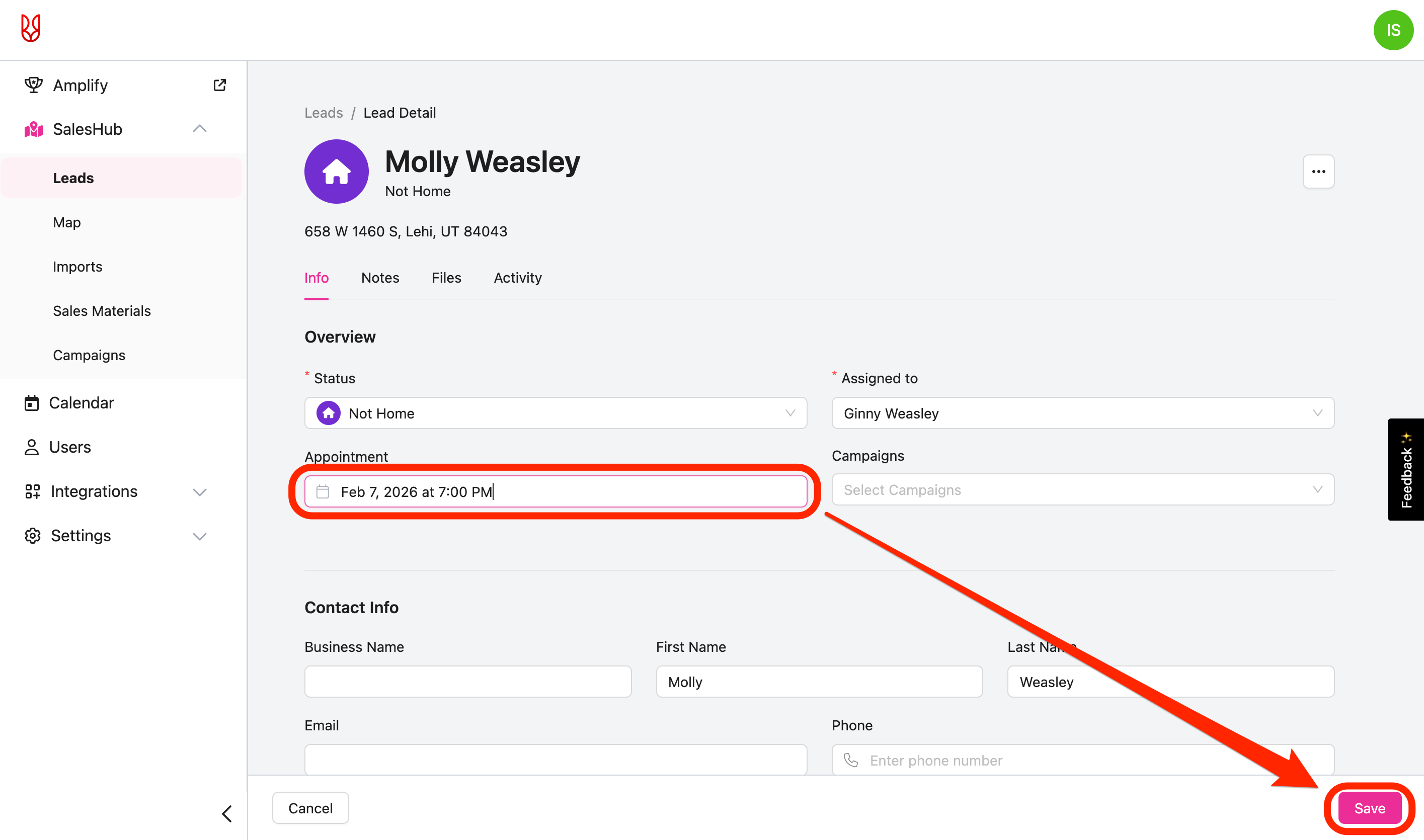Image resolution: width=1424 pixels, height=840 pixels.
Task: Switch to the Notes tab
Action: point(380,278)
